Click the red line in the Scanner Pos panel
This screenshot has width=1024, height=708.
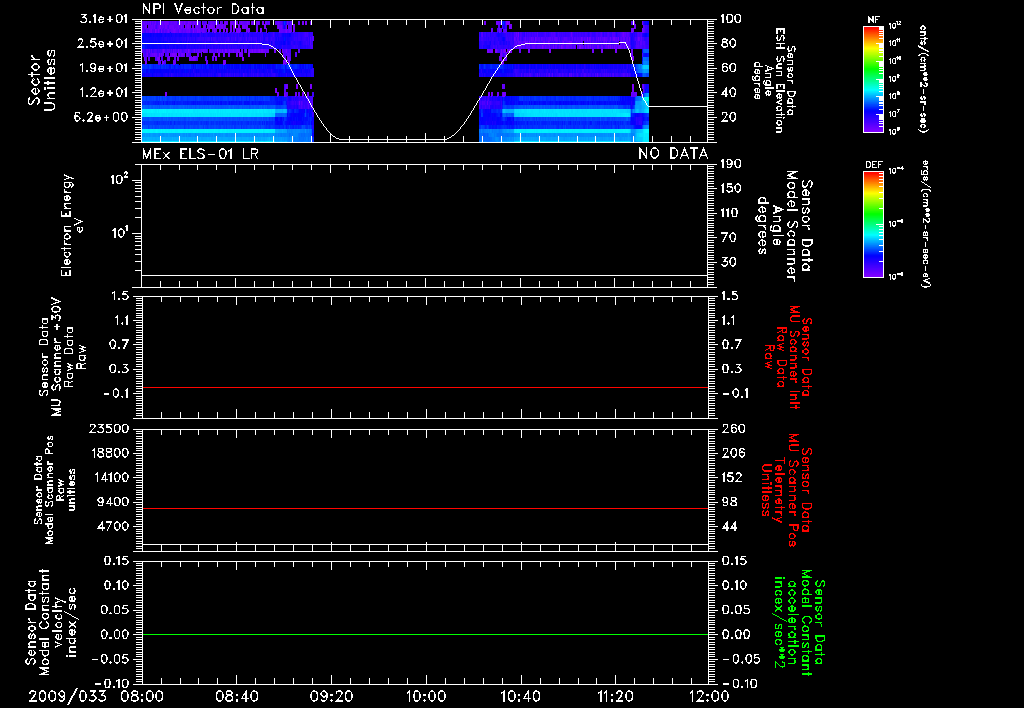tap(425, 508)
